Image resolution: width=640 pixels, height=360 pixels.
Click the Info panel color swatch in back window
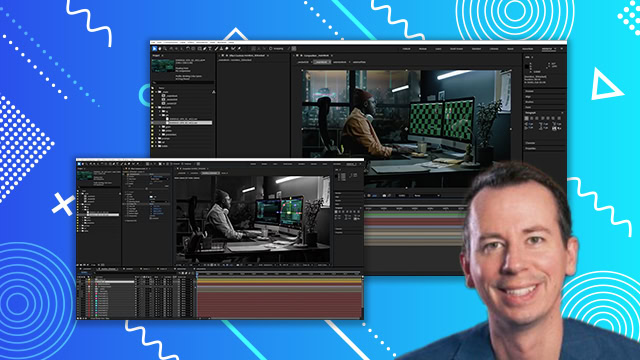(527, 67)
